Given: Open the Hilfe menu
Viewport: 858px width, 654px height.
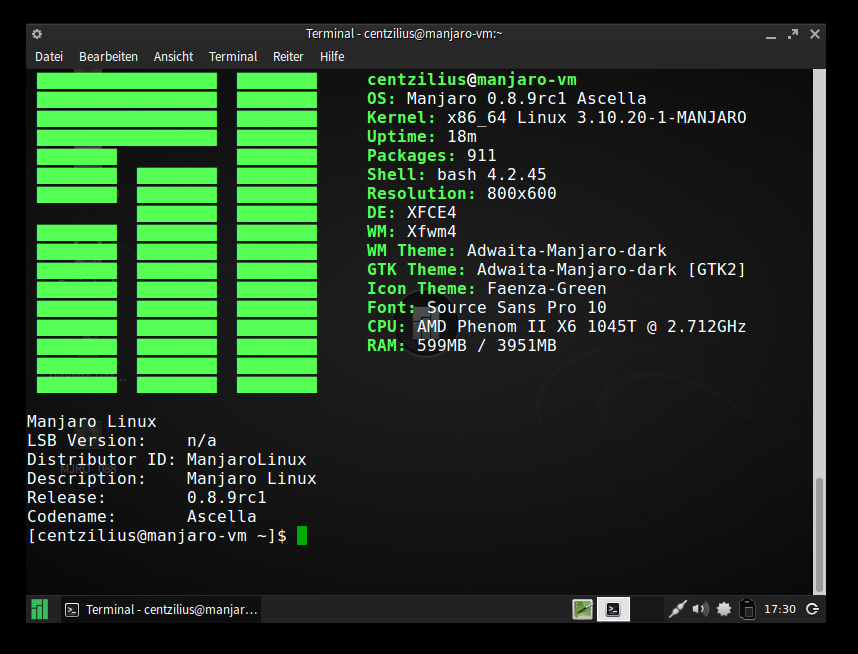Looking at the screenshot, I should (x=332, y=57).
